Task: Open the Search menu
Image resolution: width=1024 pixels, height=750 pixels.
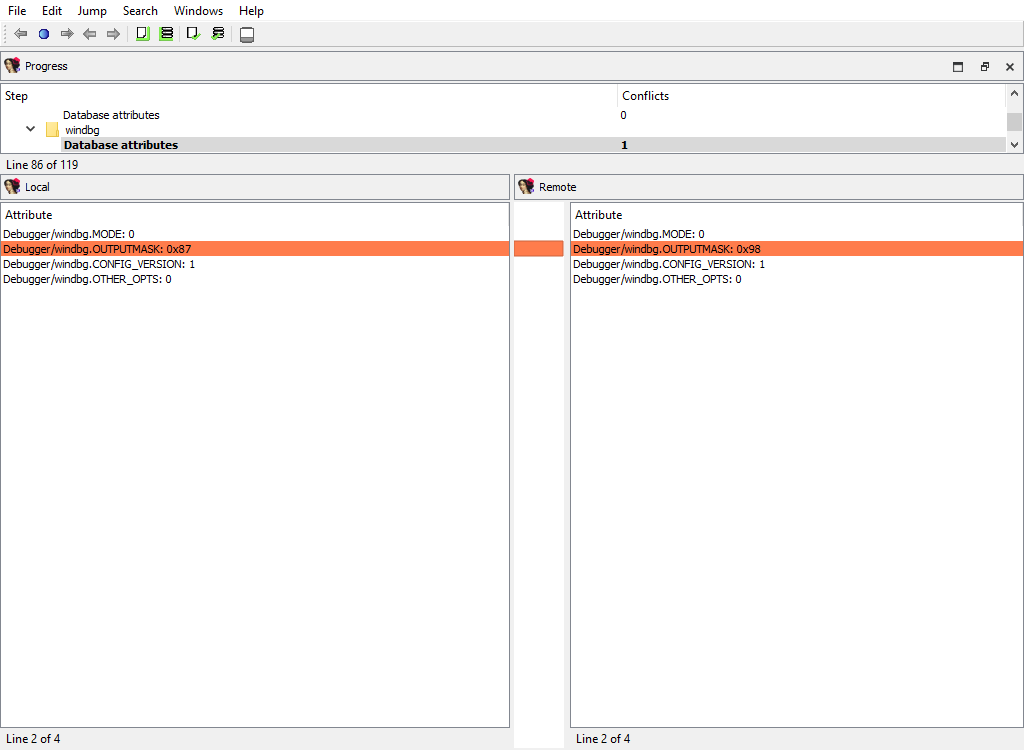Action: pos(140,11)
